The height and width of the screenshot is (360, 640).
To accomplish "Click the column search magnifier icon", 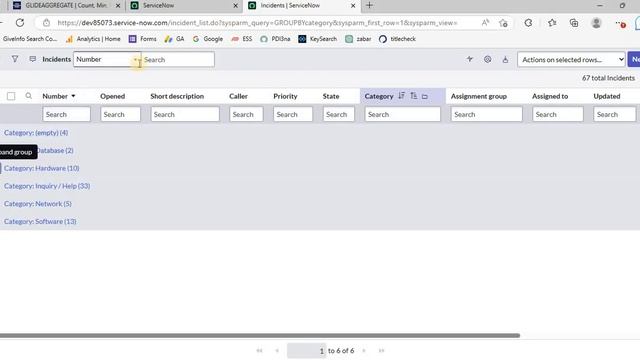I will point(29,96).
